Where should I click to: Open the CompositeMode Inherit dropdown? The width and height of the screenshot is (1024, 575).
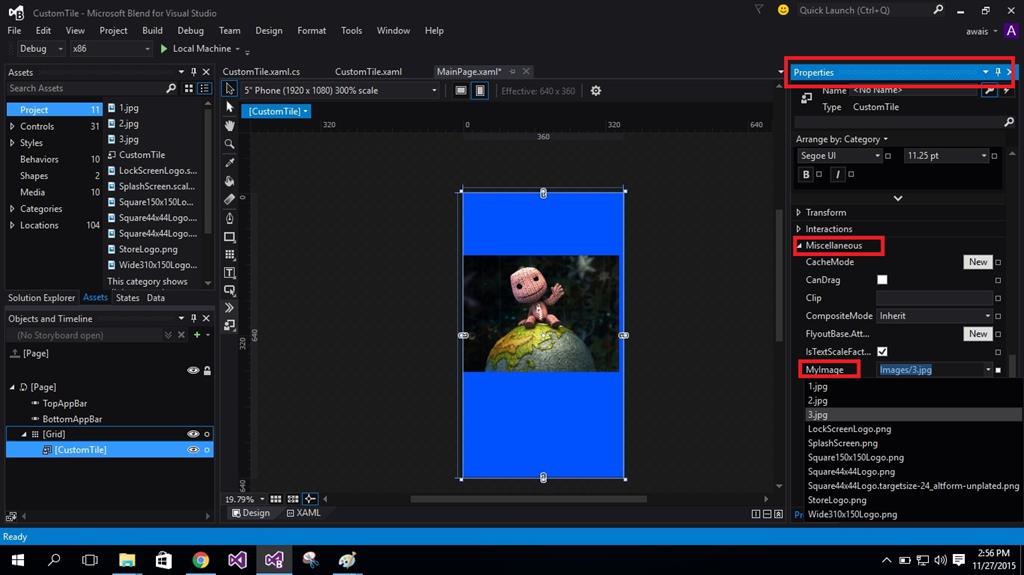pyautogui.click(x=935, y=316)
